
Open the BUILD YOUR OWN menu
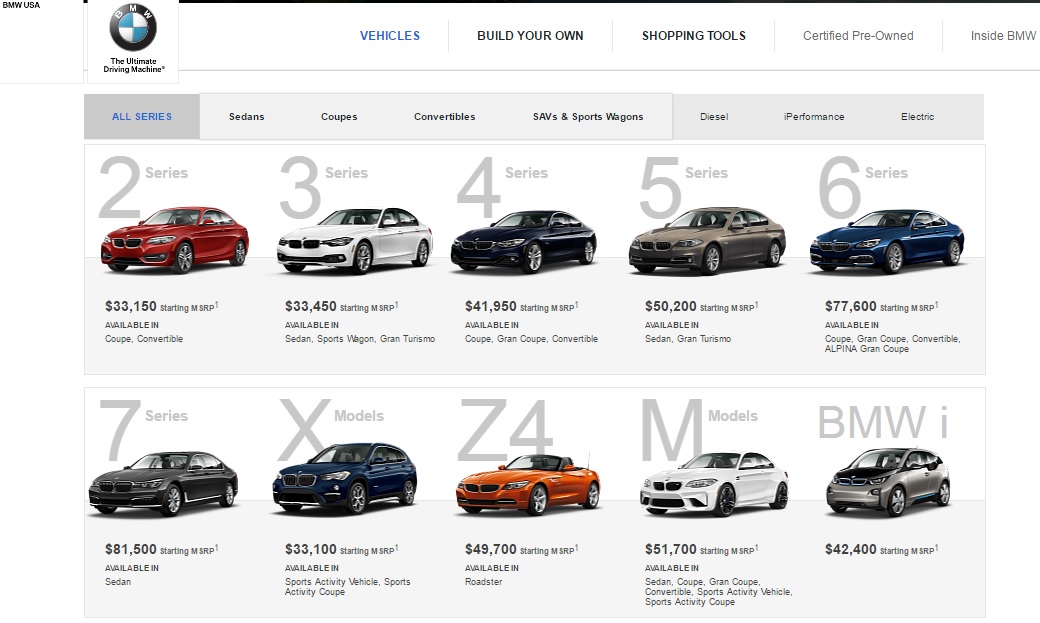[x=530, y=36]
